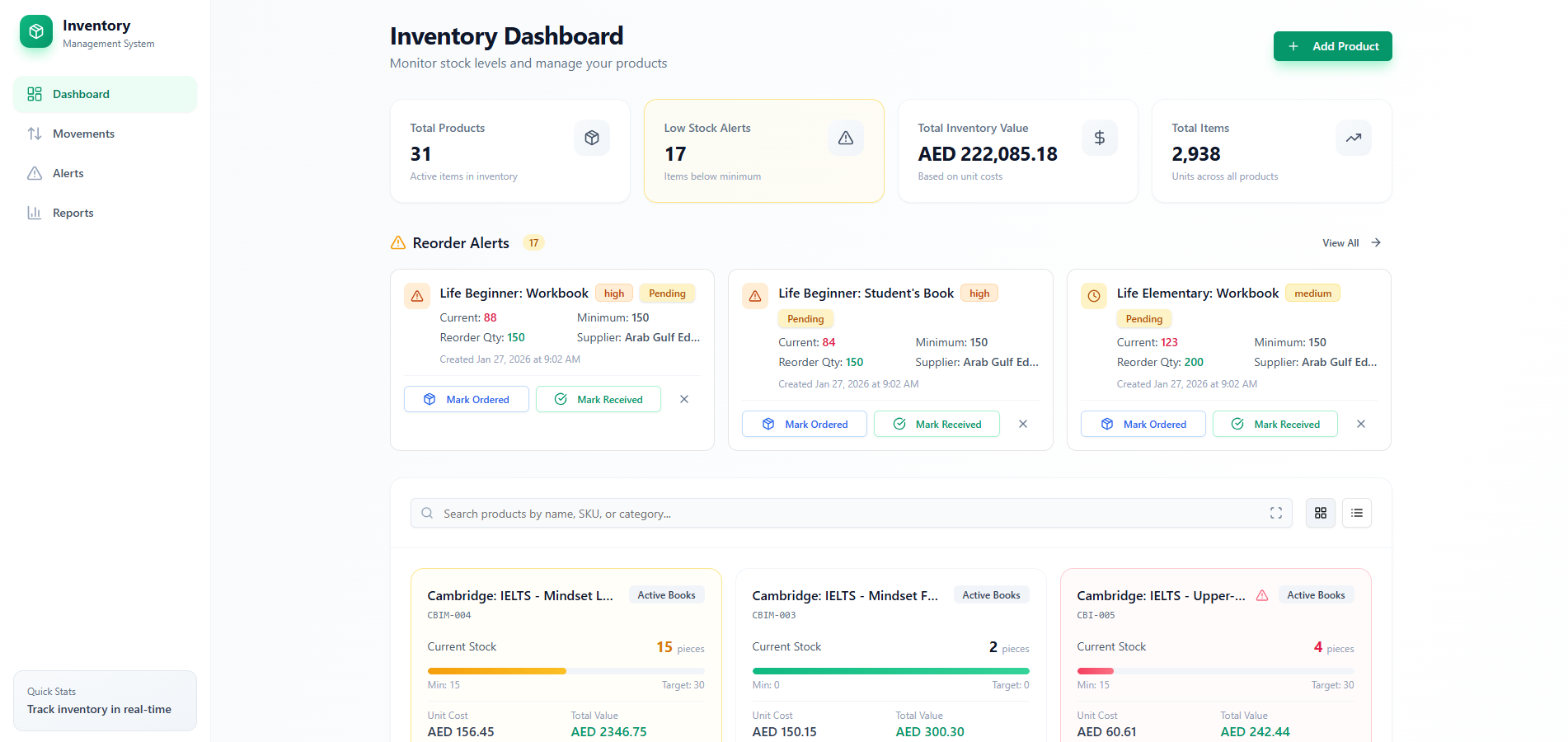Click the SKU code CBIM-004
Screen dimensions: 1568x742
click(449, 615)
